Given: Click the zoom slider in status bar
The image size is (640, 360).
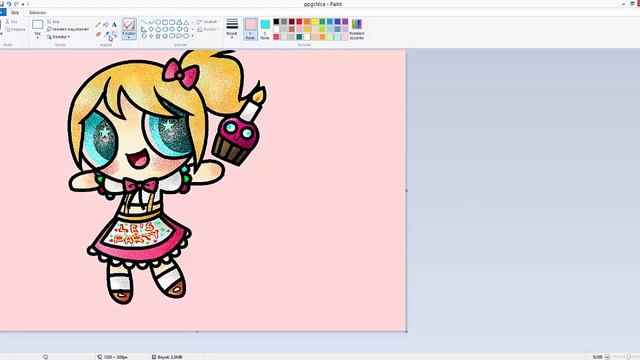Looking at the screenshot, I should click(629, 357).
